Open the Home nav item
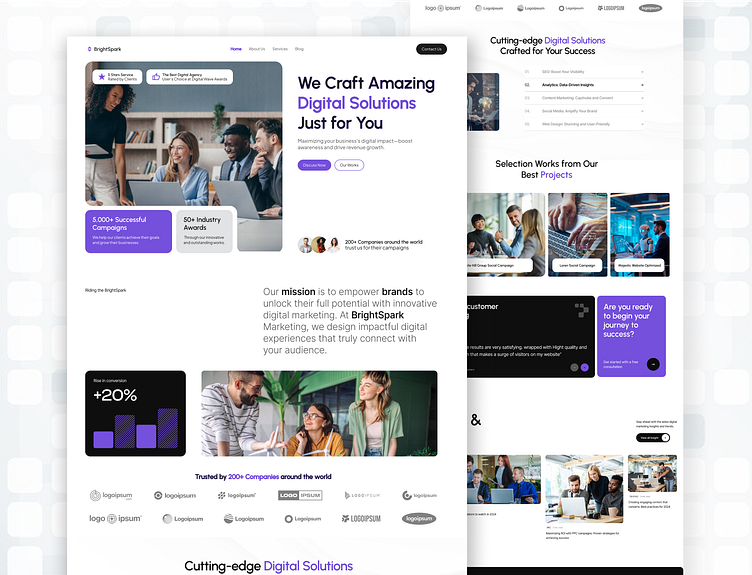This screenshot has width=752, height=575. click(x=236, y=49)
